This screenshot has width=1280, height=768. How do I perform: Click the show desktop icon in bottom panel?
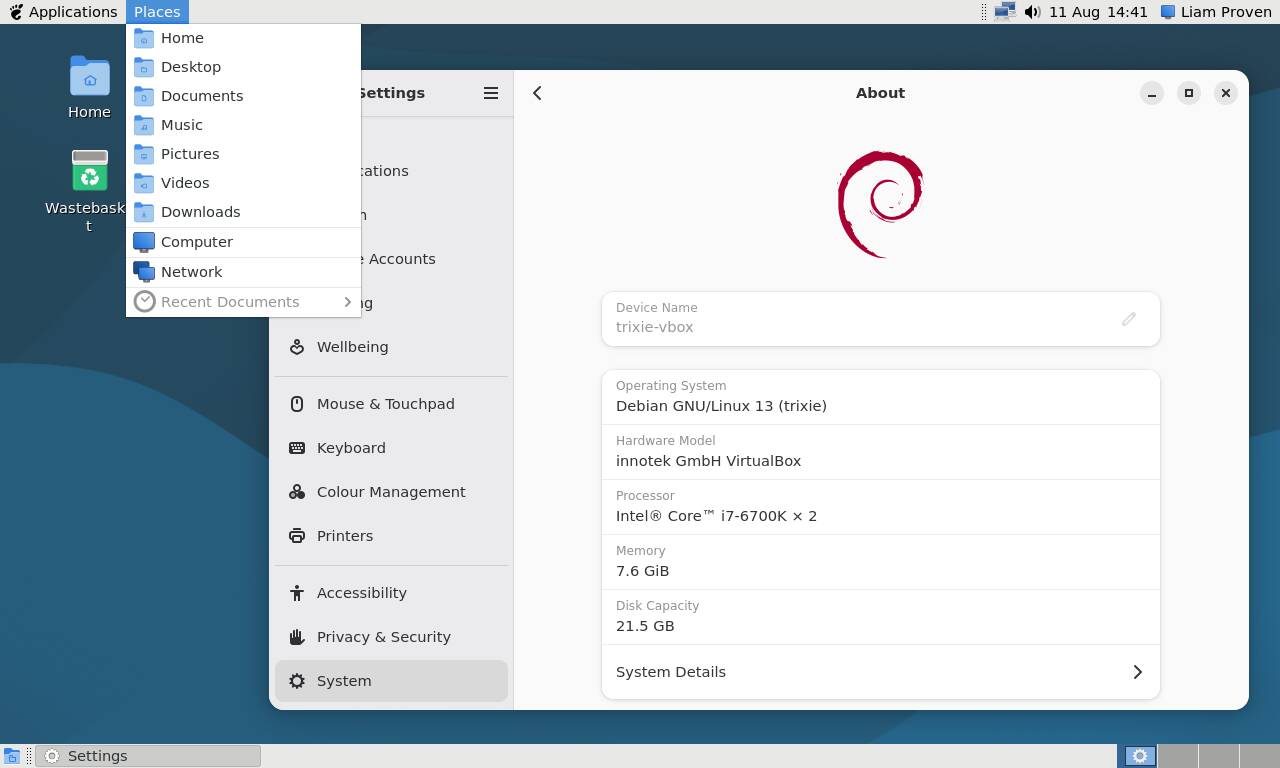pos(11,756)
